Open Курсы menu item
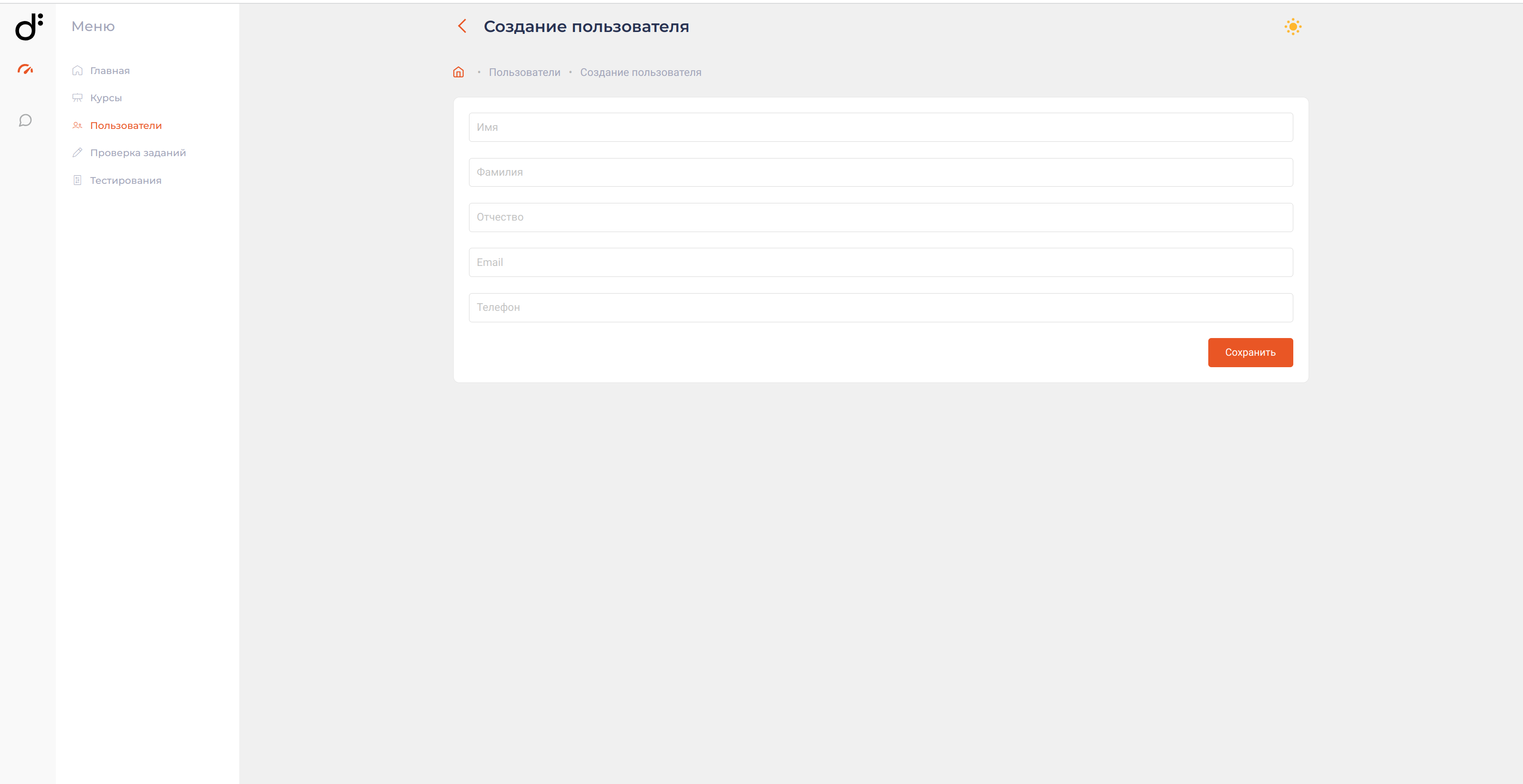 (106, 97)
